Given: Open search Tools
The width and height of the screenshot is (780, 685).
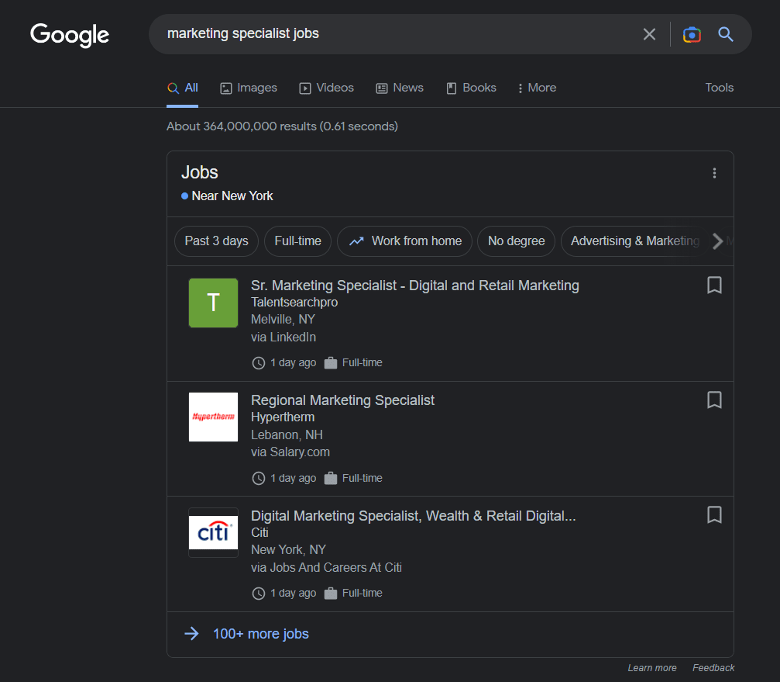Looking at the screenshot, I should click(x=719, y=88).
